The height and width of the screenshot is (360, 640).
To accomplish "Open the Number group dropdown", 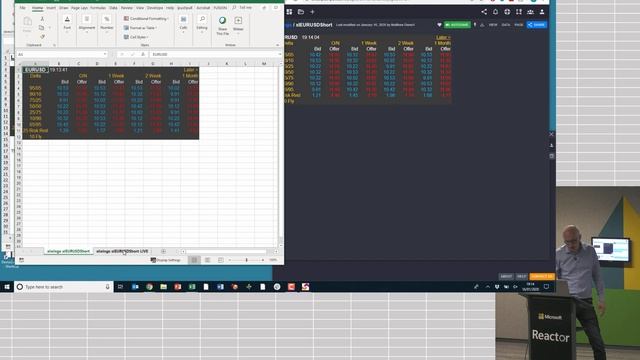I will (x=107, y=23).
